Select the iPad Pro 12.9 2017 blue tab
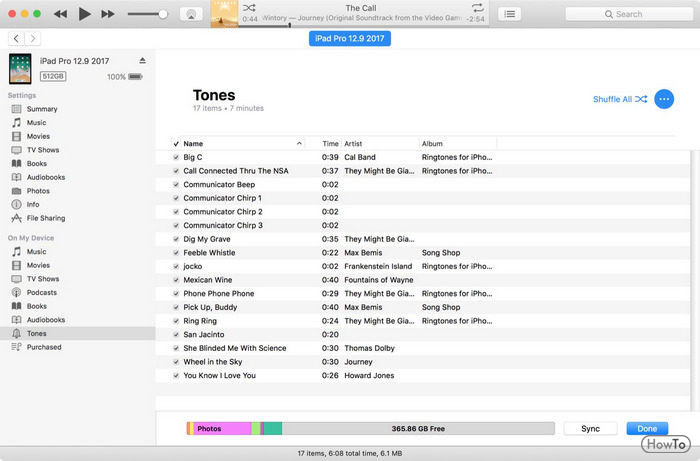Image resolution: width=700 pixels, height=461 pixels. click(x=350, y=38)
